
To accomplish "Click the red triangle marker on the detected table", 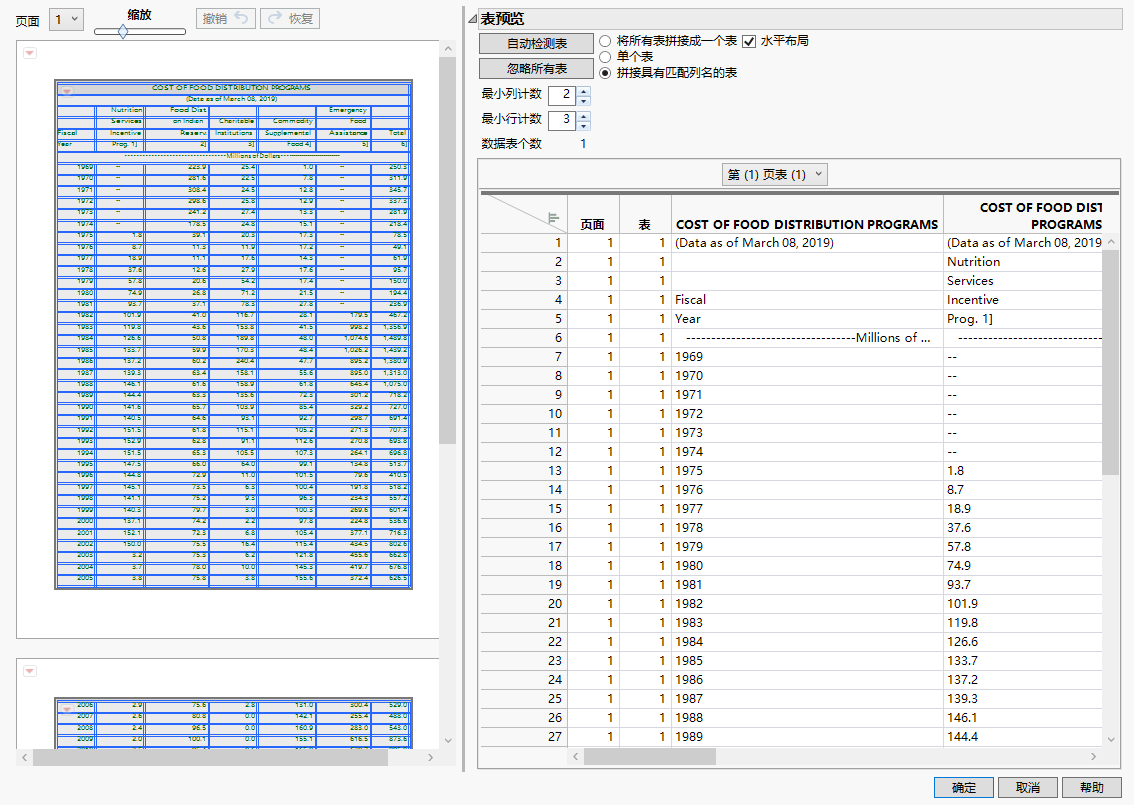I will 67,90.
